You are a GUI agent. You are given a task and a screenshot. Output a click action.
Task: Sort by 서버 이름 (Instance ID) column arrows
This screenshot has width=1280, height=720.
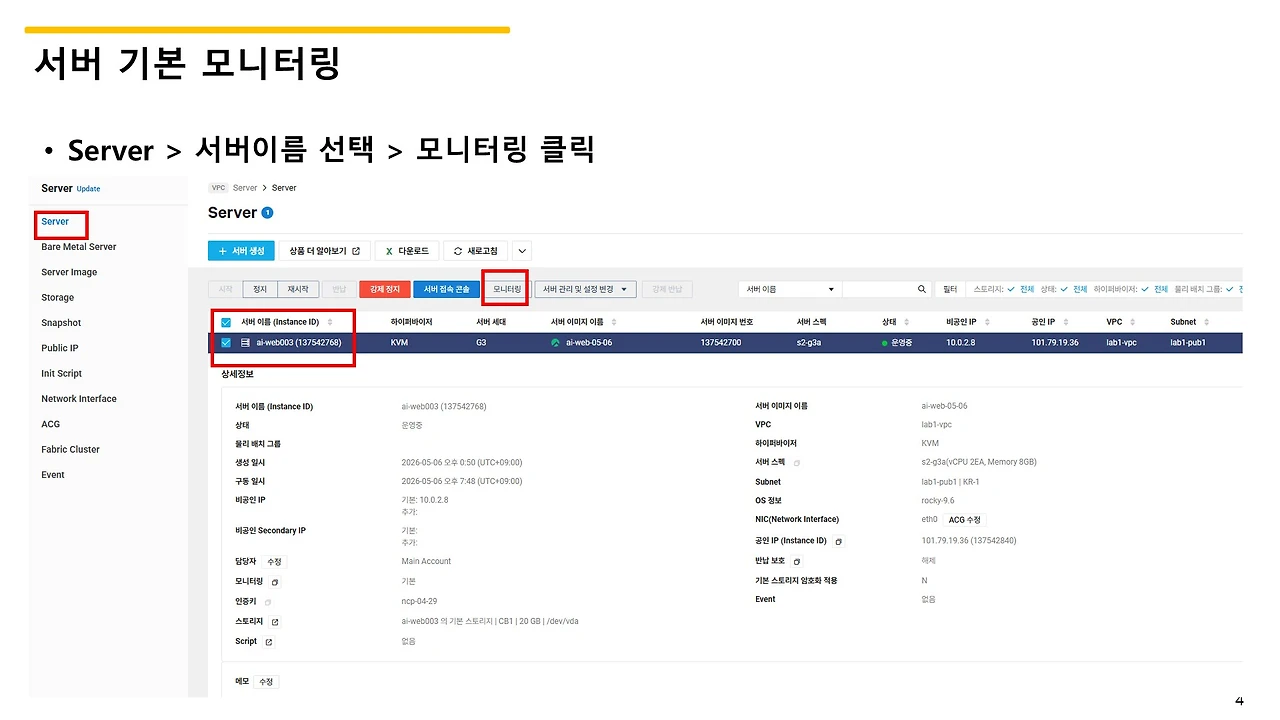click(329, 322)
